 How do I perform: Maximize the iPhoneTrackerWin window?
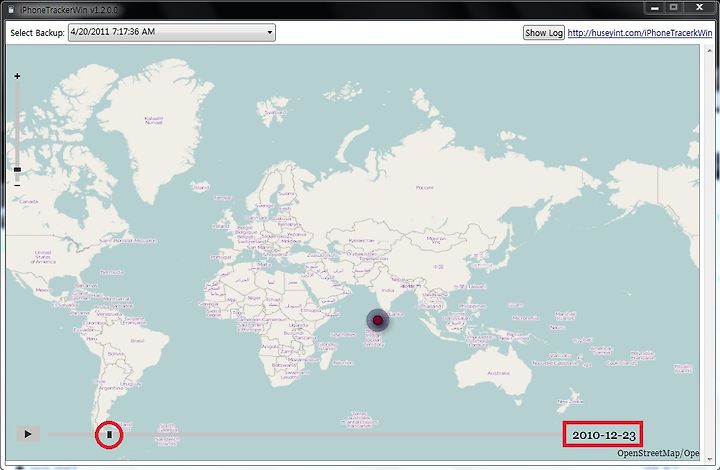pyautogui.click(x=674, y=7)
